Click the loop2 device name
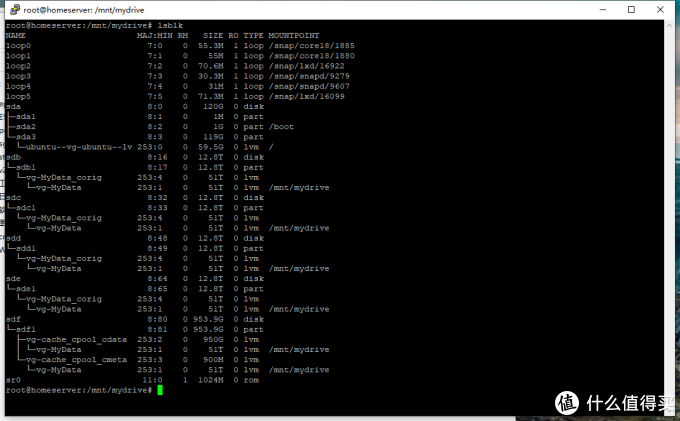 point(18,66)
